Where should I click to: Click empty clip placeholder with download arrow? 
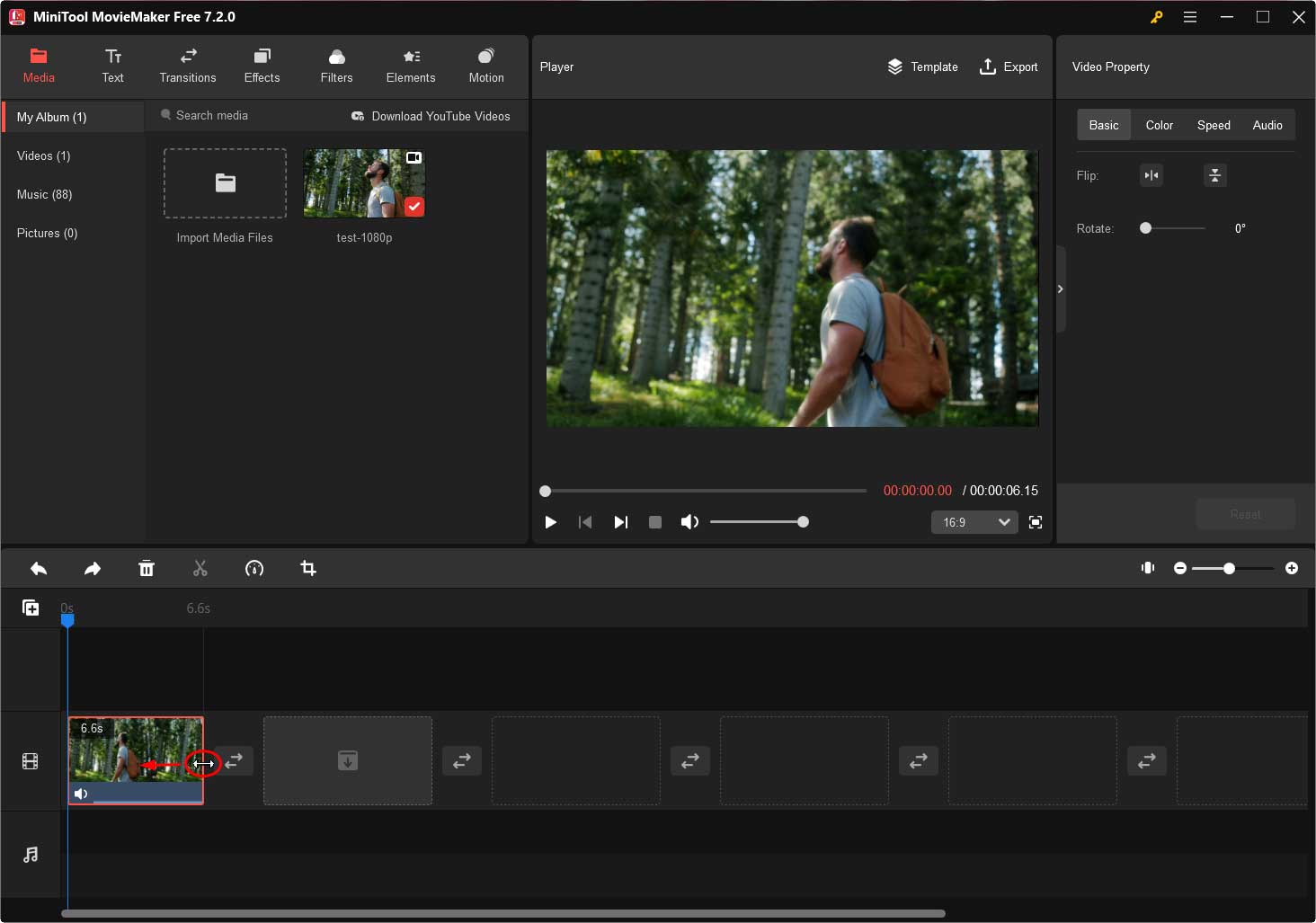tap(348, 760)
